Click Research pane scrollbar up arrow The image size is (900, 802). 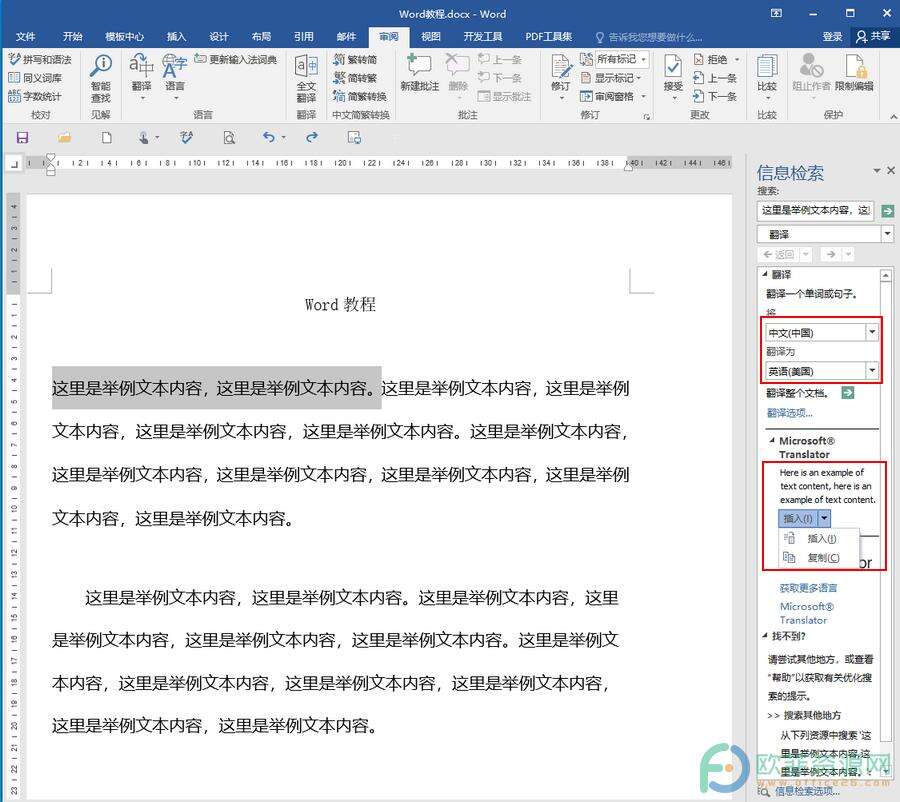pos(885,276)
